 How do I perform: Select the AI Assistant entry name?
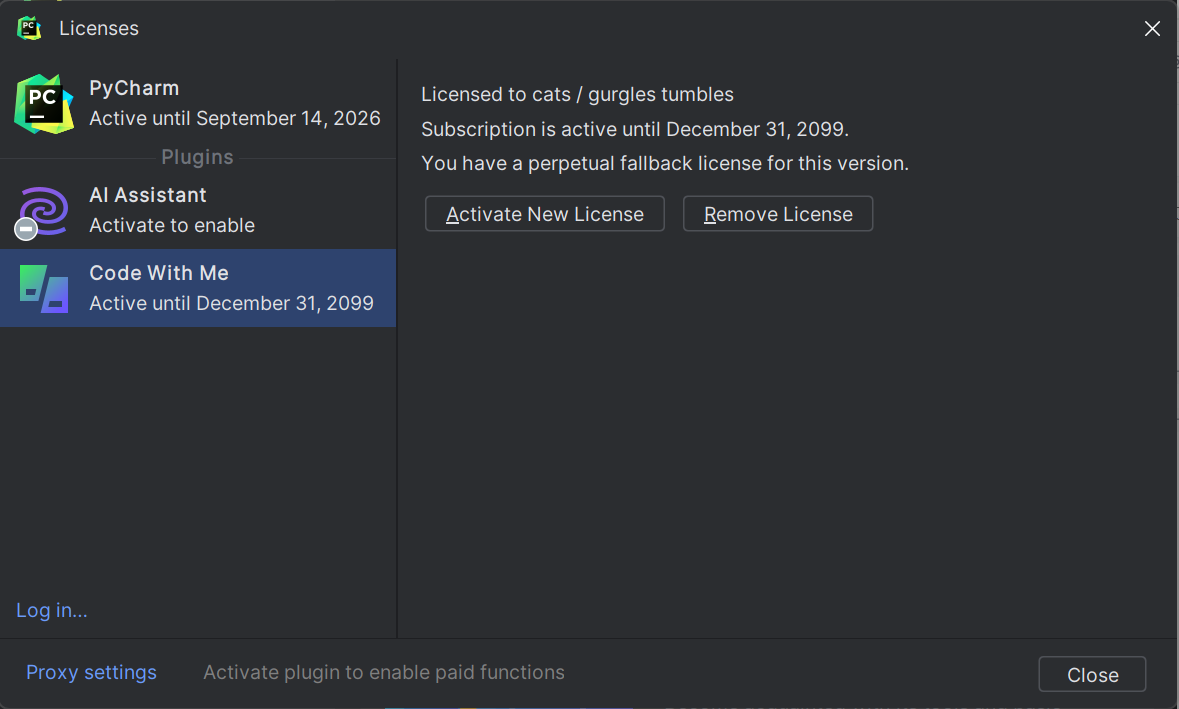(x=148, y=195)
